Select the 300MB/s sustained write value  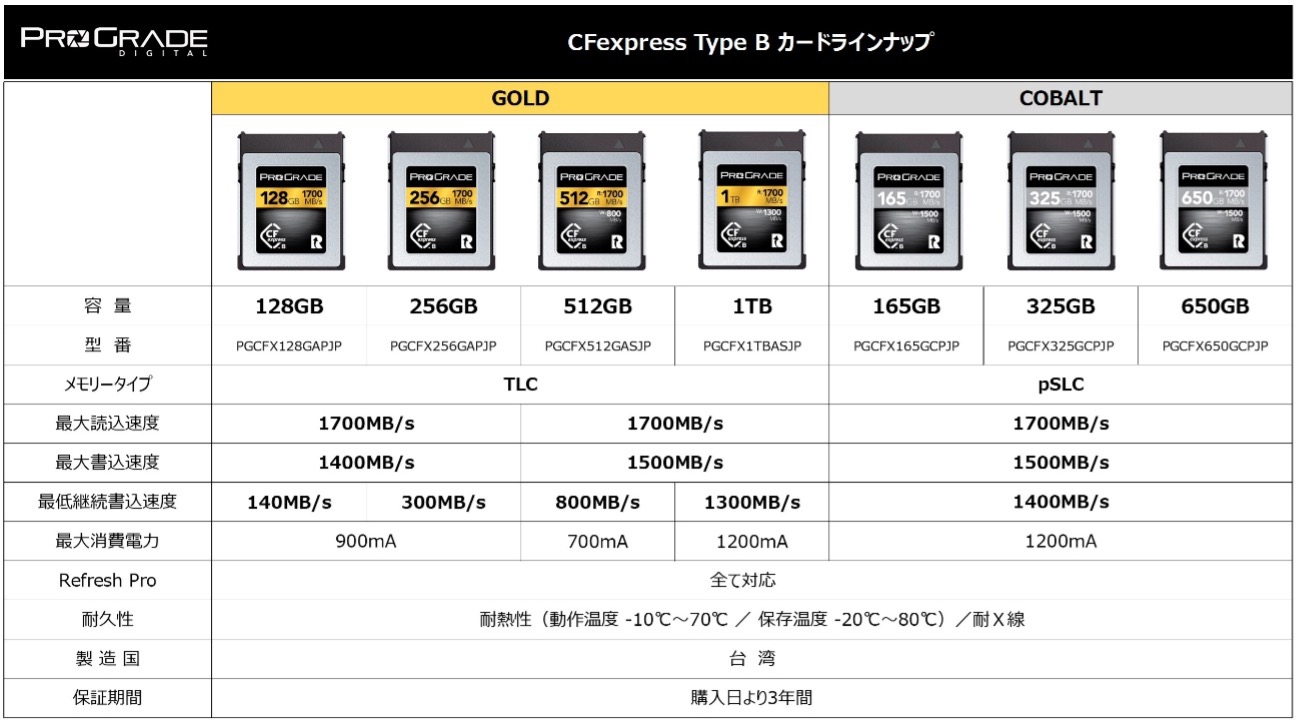click(444, 502)
